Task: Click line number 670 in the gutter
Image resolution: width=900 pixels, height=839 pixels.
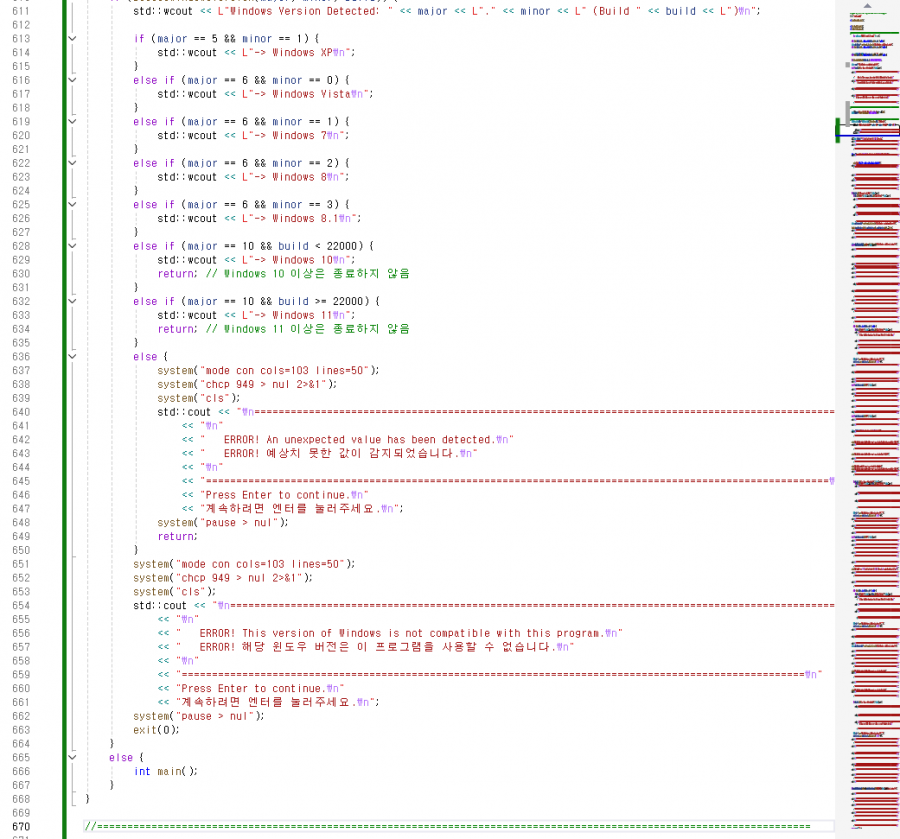Action: [21, 826]
